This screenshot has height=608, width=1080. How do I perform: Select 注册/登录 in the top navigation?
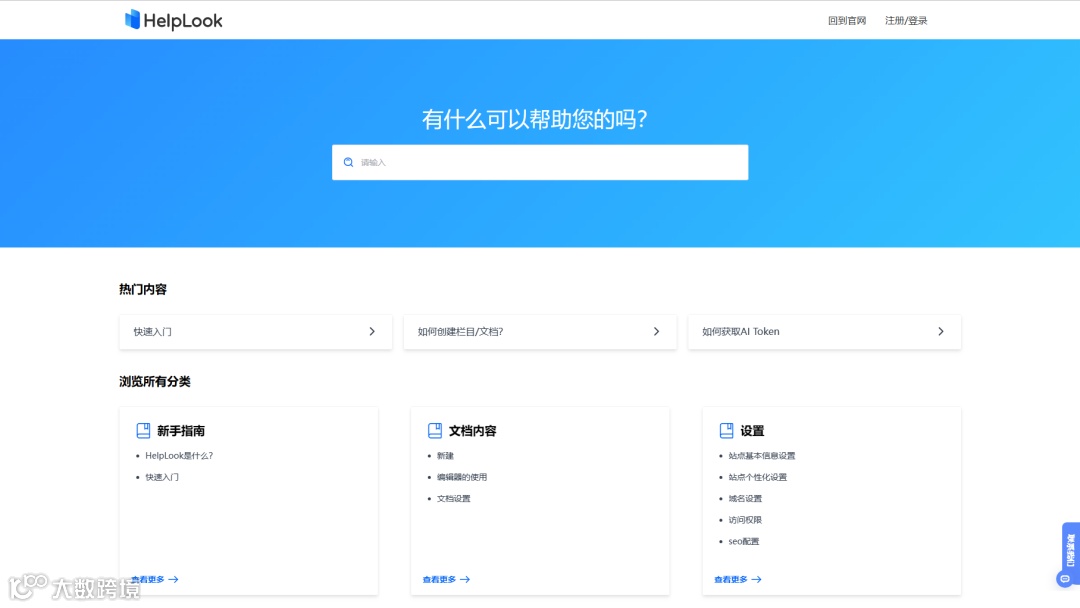point(905,19)
